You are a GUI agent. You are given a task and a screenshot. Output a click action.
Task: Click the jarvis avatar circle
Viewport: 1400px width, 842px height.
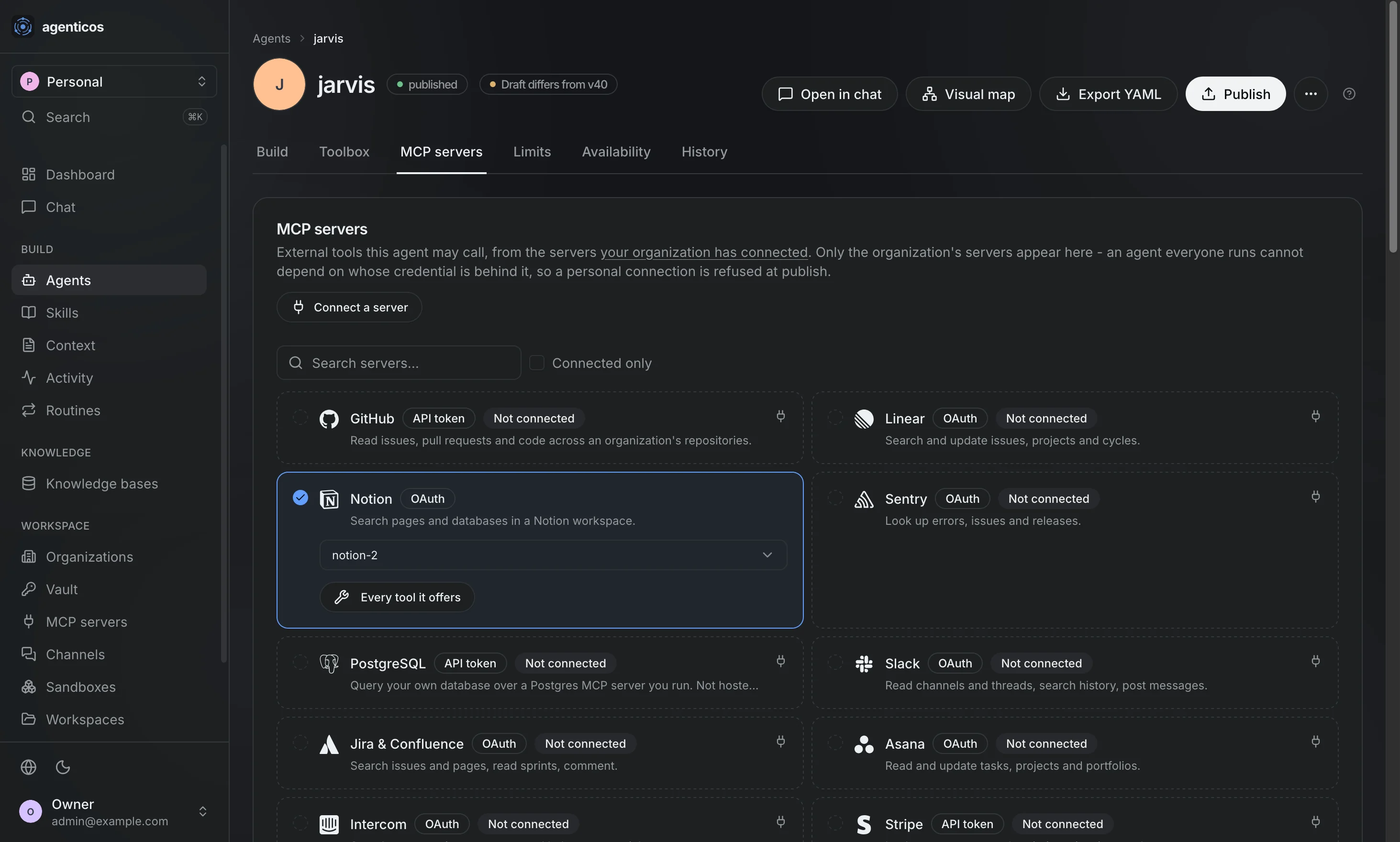pyautogui.click(x=279, y=85)
